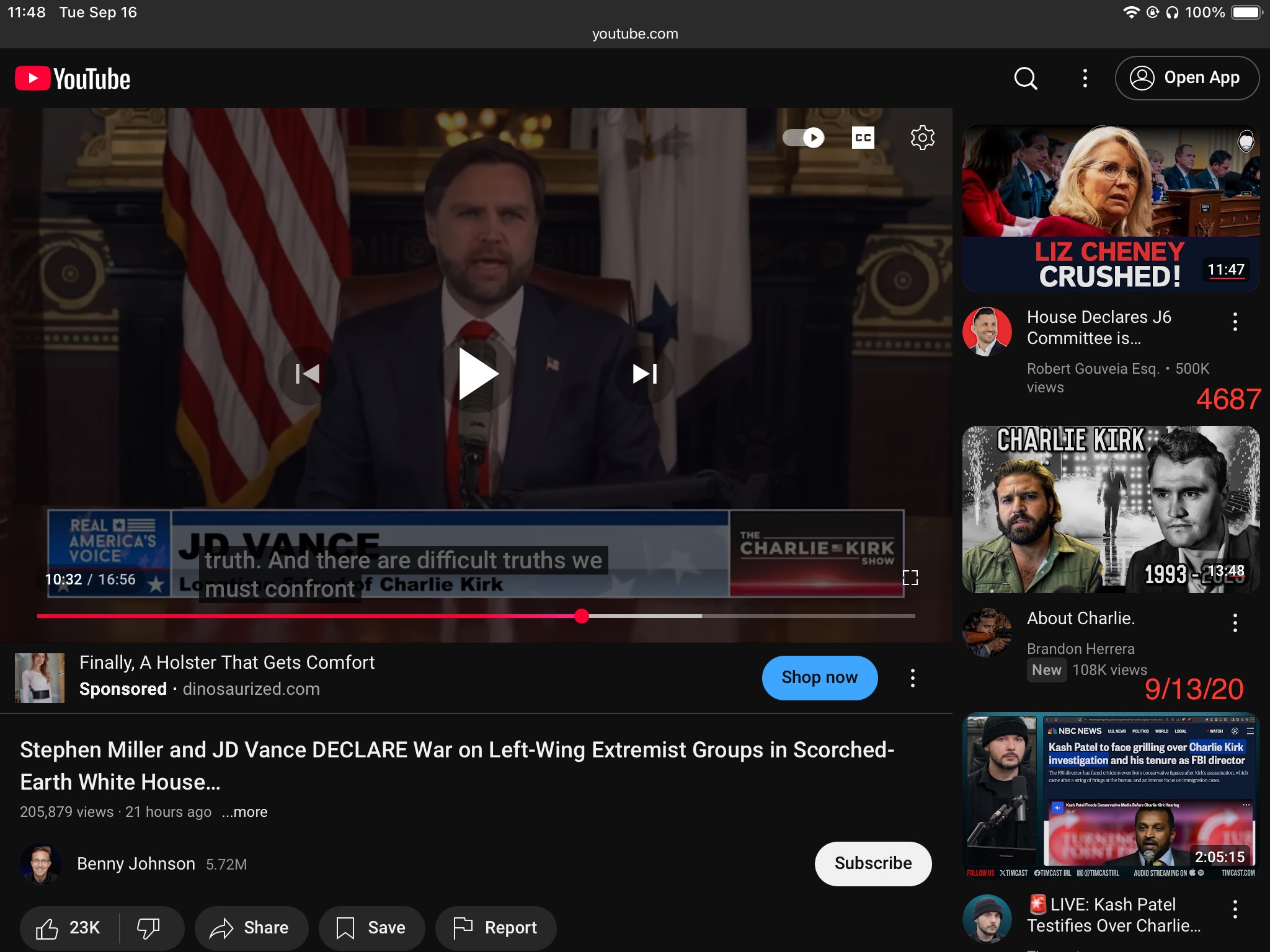
Task: Tap the 11:48 clock in status bar
Action: pyautogui.click(x=27, y=12)
